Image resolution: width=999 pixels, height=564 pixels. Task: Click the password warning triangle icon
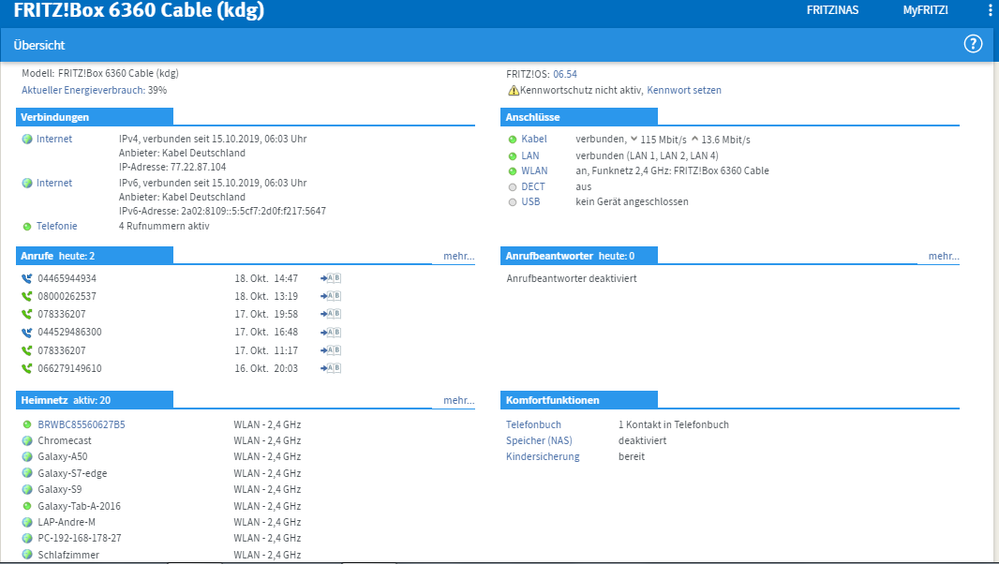(513, 90)
